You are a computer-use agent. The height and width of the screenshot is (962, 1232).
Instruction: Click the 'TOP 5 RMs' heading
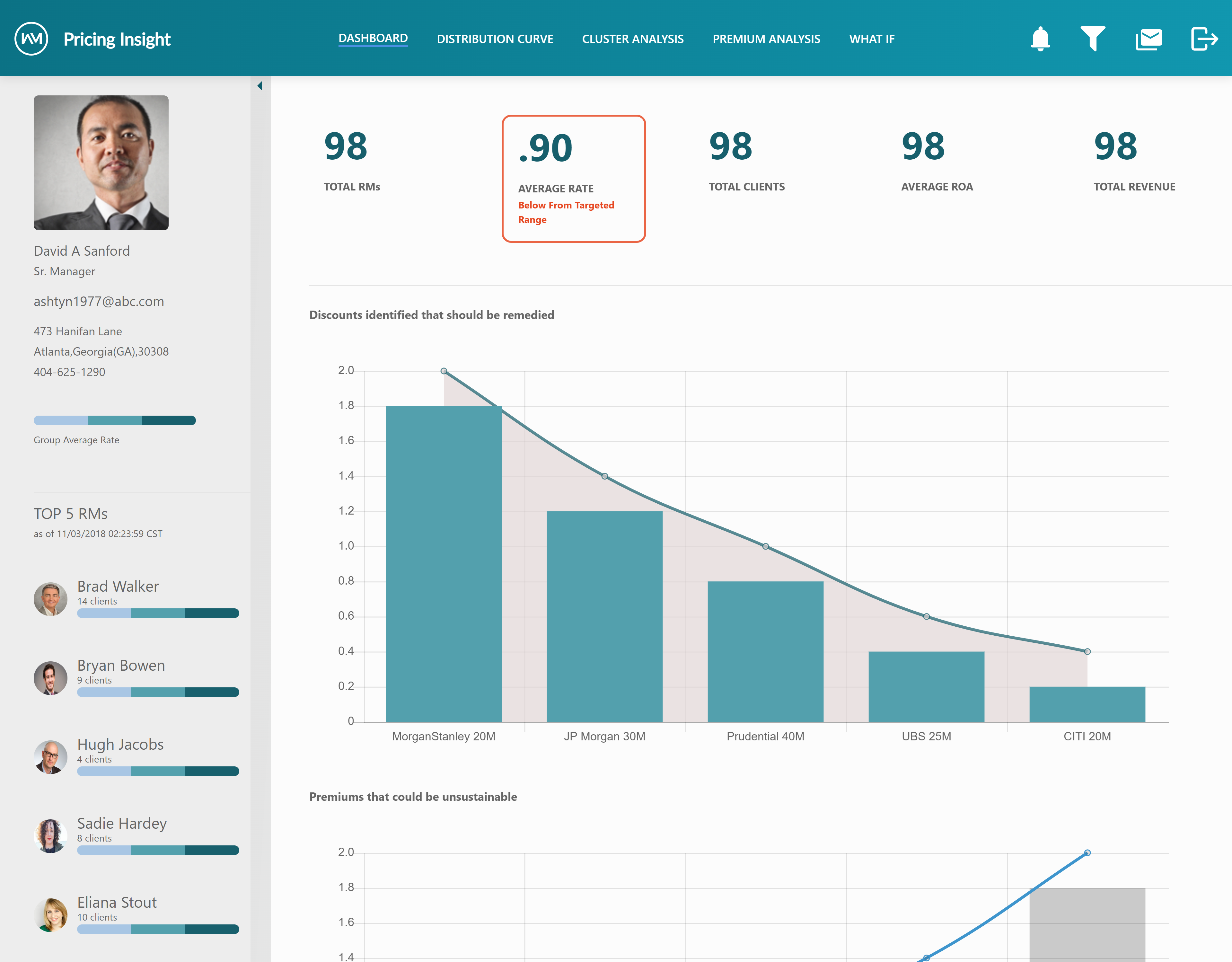71,514
